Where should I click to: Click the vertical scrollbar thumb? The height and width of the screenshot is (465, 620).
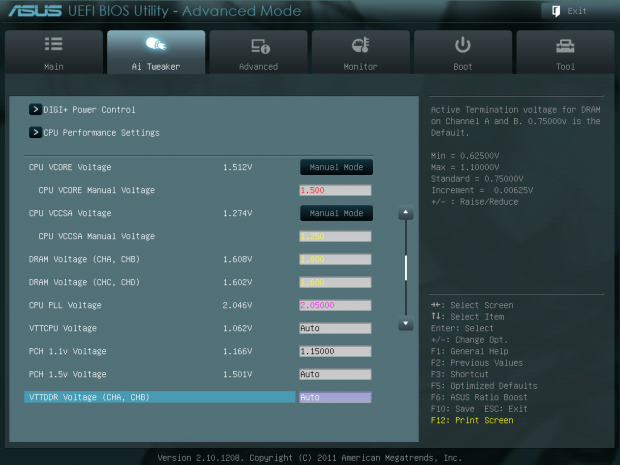[x=406, y=268]
